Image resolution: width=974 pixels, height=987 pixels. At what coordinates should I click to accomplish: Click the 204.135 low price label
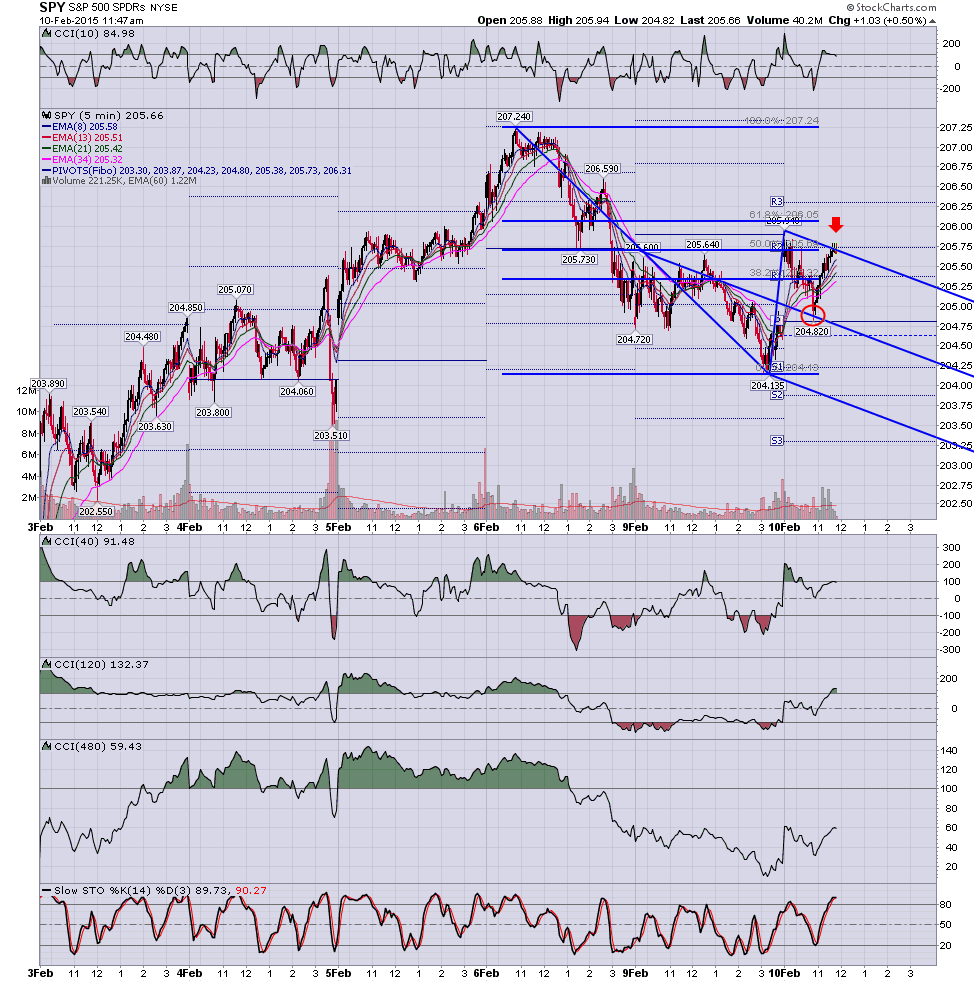pos(768,385)
